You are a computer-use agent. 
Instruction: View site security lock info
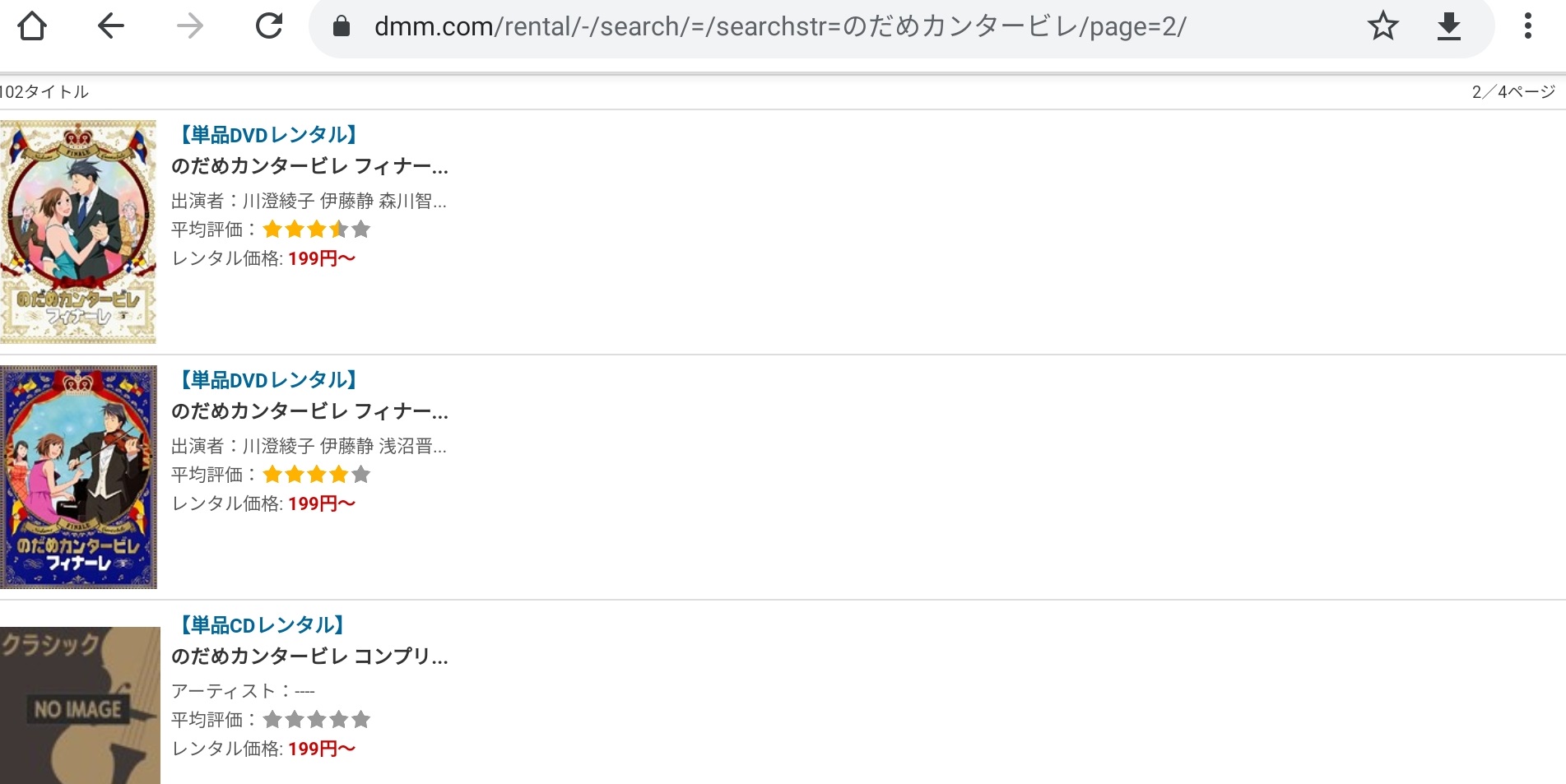pos(342,27)
